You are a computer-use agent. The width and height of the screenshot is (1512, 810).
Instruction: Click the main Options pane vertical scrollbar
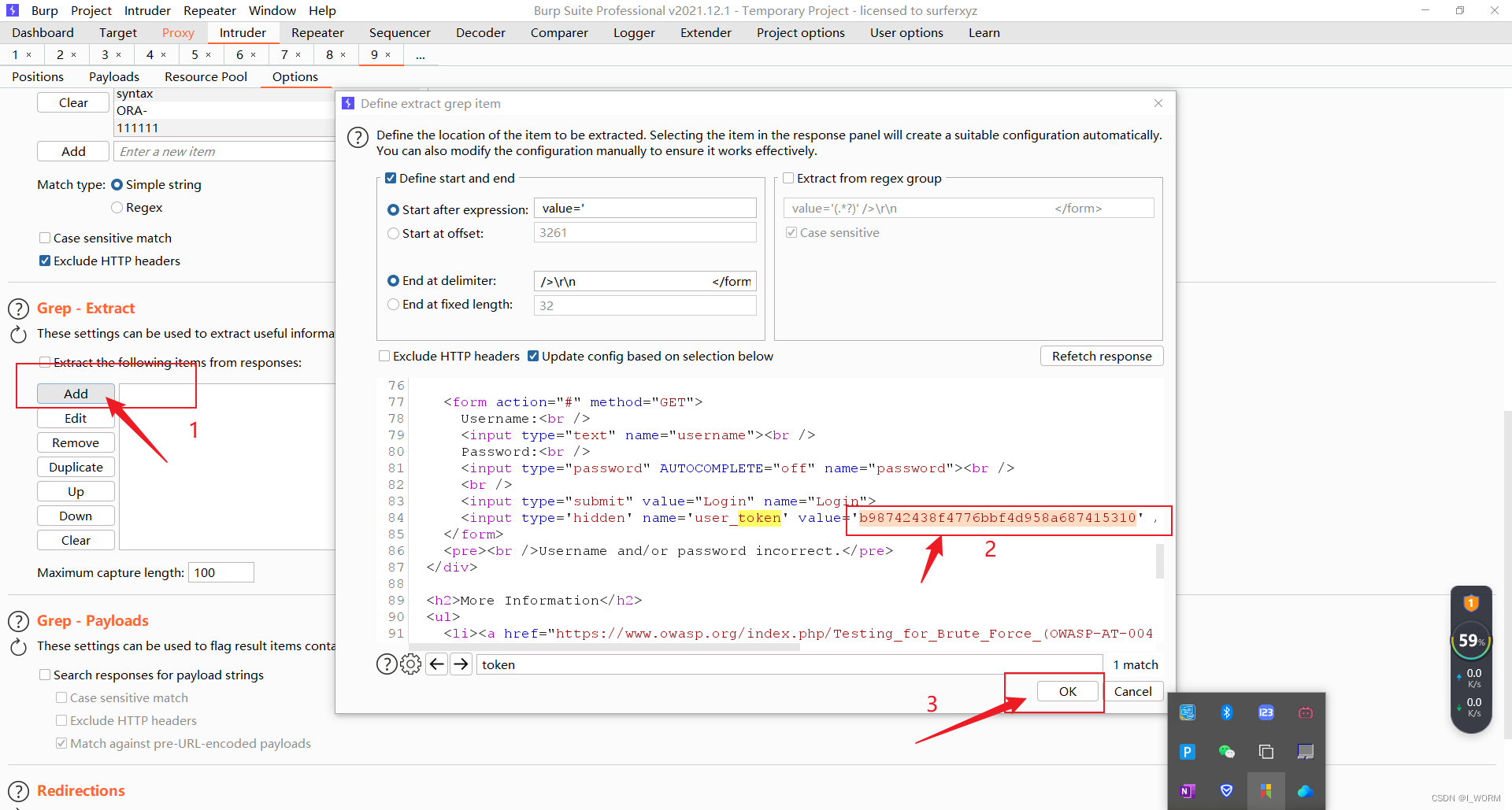pyautogui.click(x=1507, y=575)
